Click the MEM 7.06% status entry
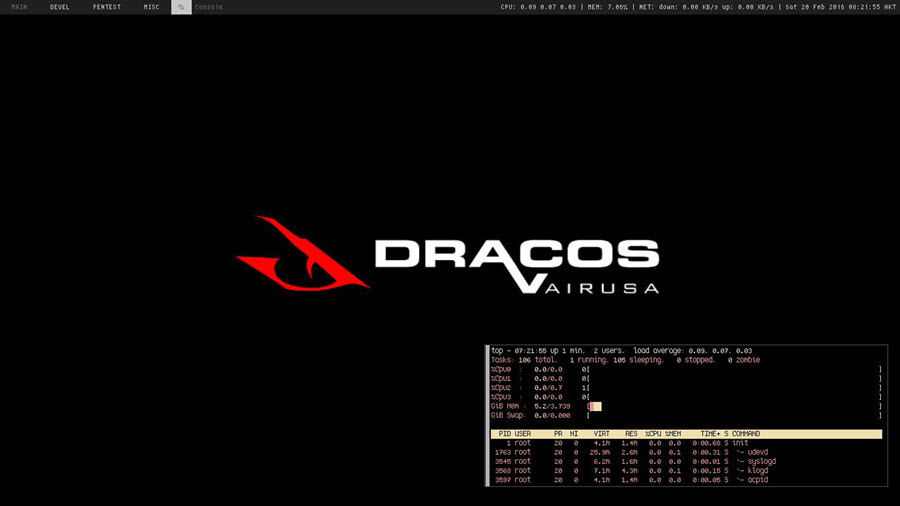900x506 pixels. coord(607,7)
